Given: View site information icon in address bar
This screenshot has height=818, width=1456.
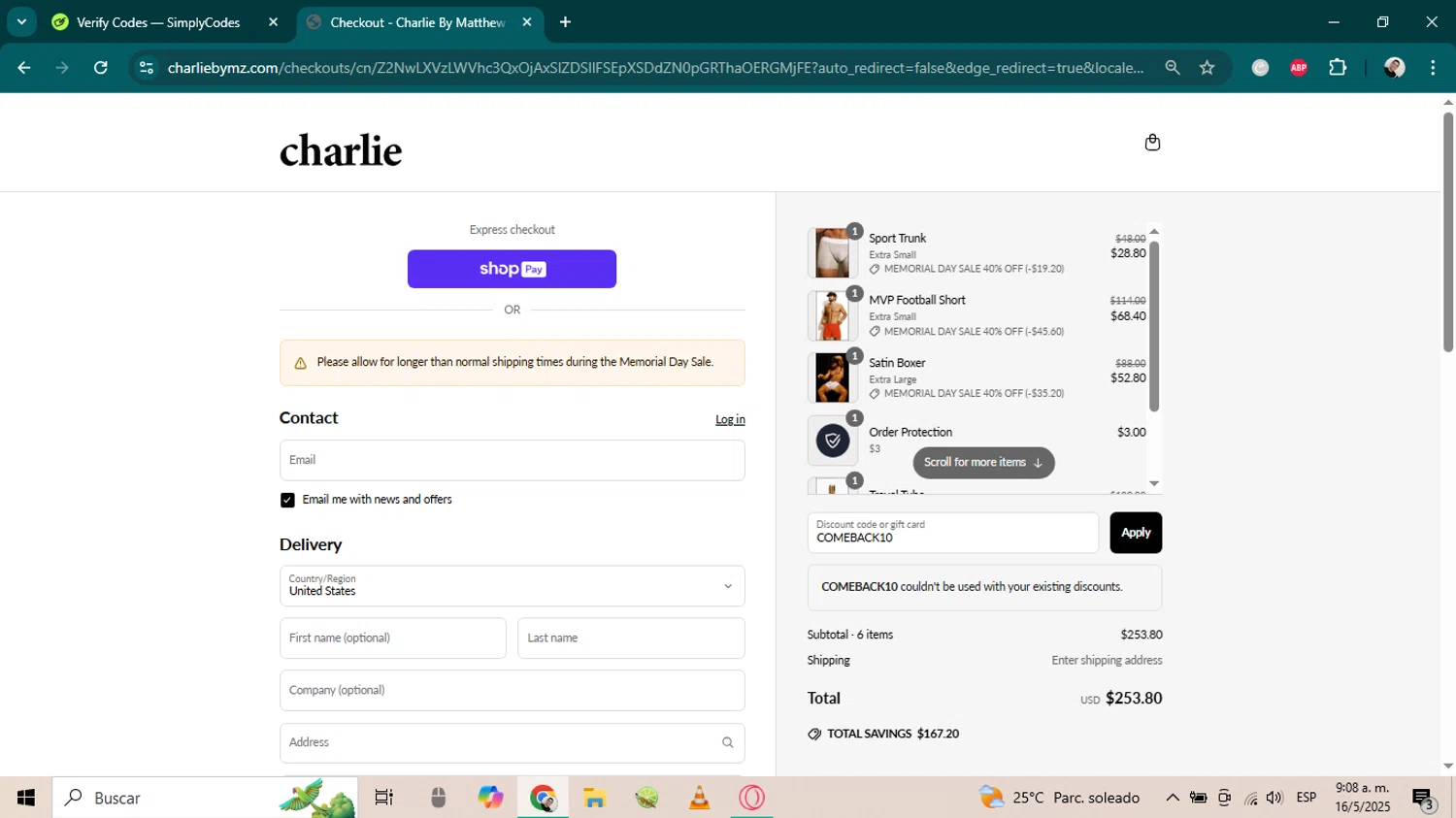Looking at the screenshot, I should click(147, 68).
